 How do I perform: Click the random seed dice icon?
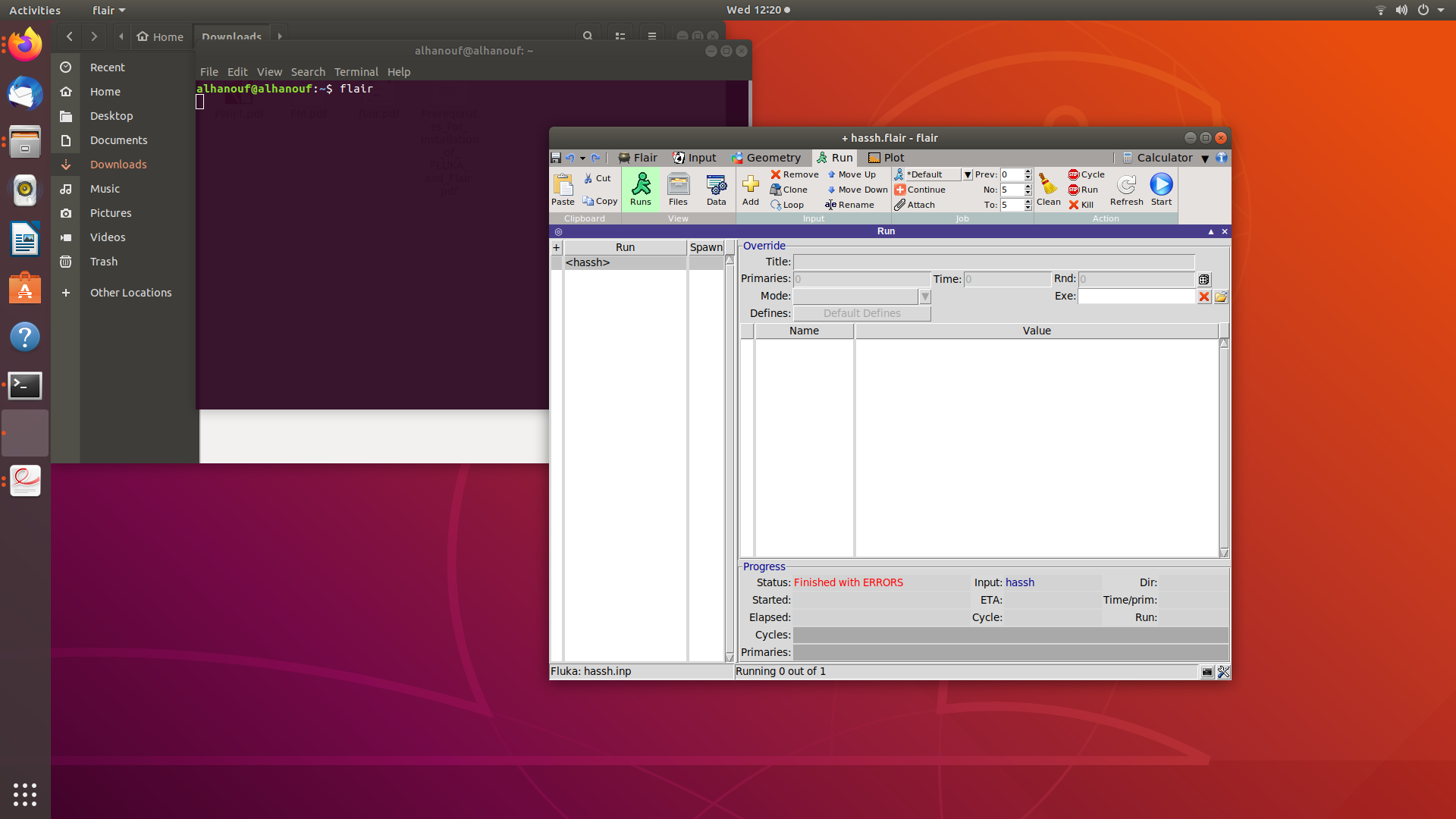pos(1203,279)
